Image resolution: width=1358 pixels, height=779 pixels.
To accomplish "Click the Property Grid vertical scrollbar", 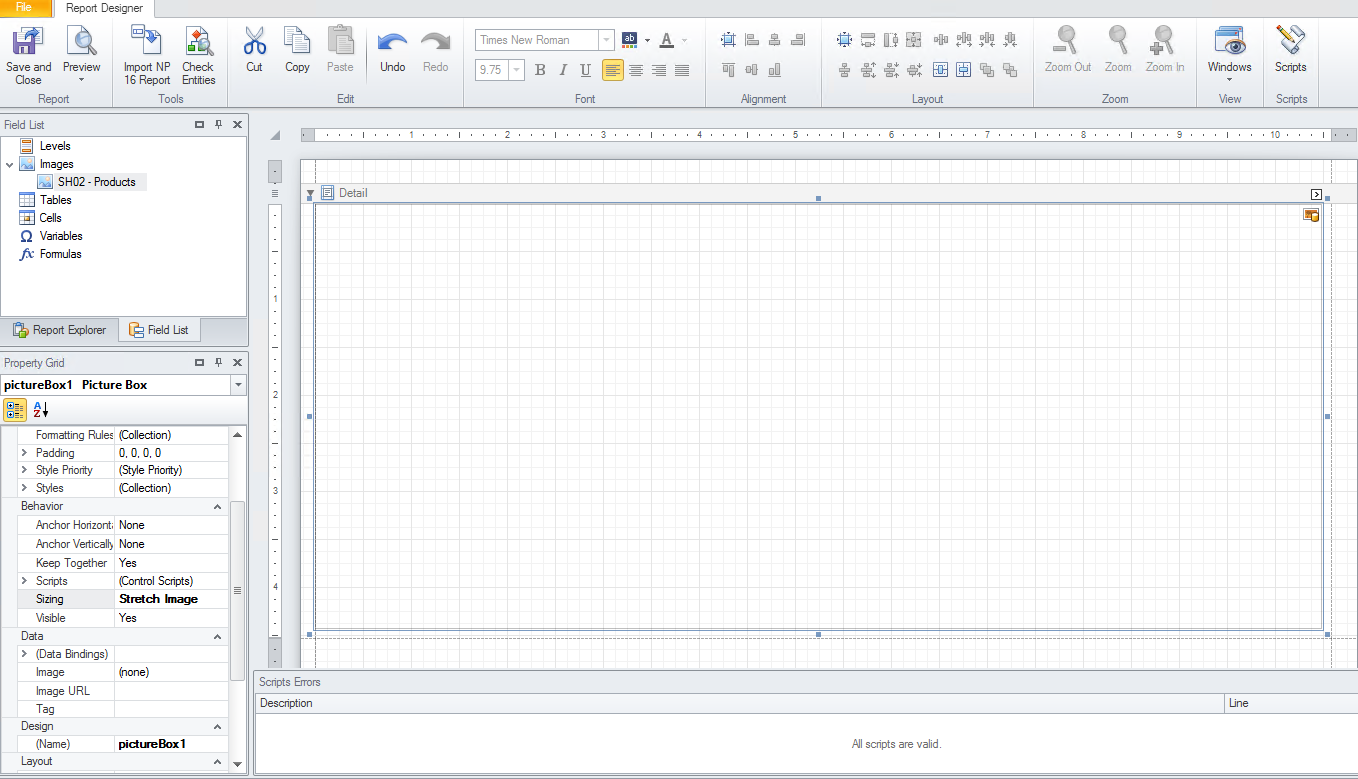I will coord(237,591).
